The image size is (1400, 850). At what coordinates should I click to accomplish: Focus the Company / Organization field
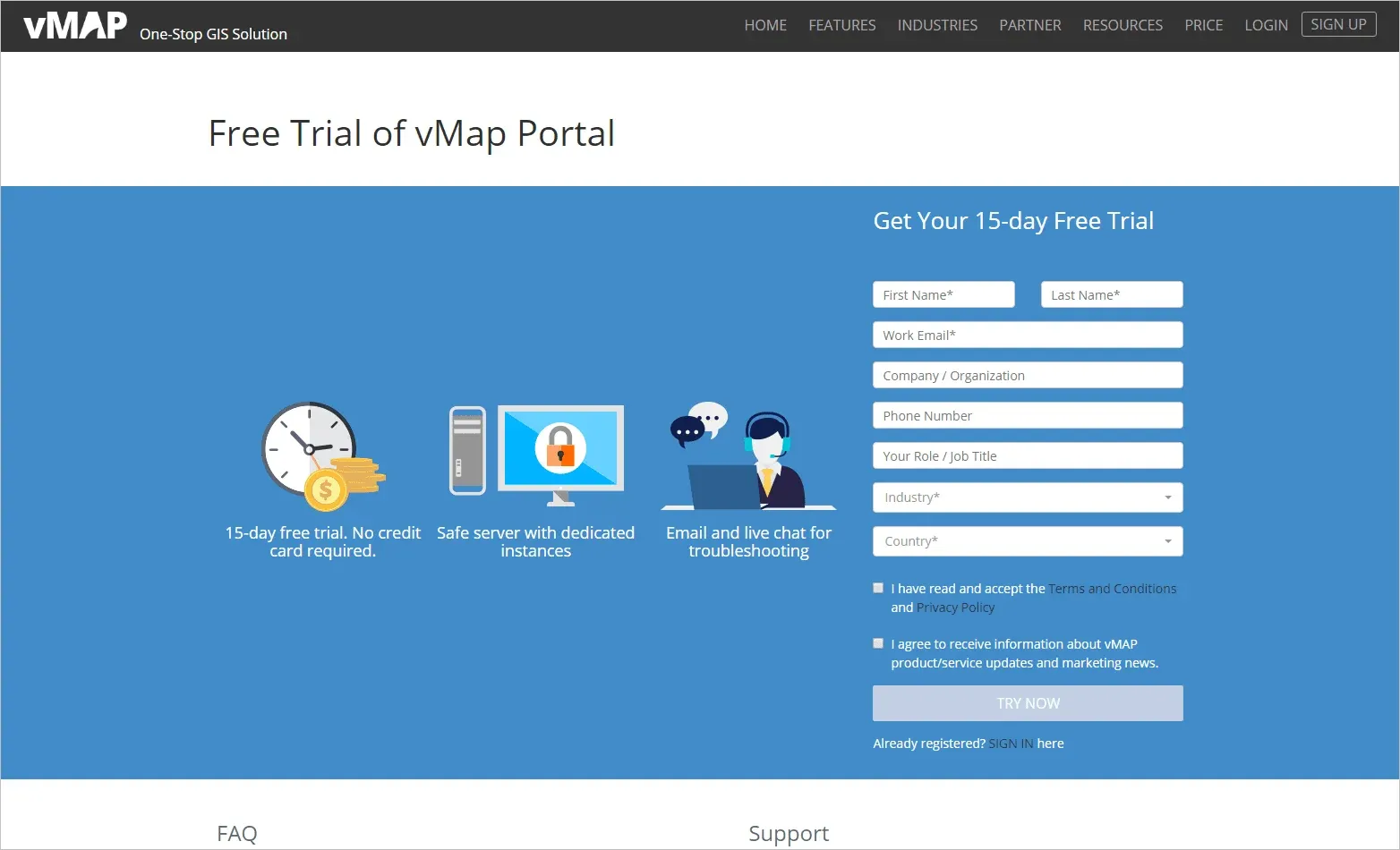[1028, 375]
